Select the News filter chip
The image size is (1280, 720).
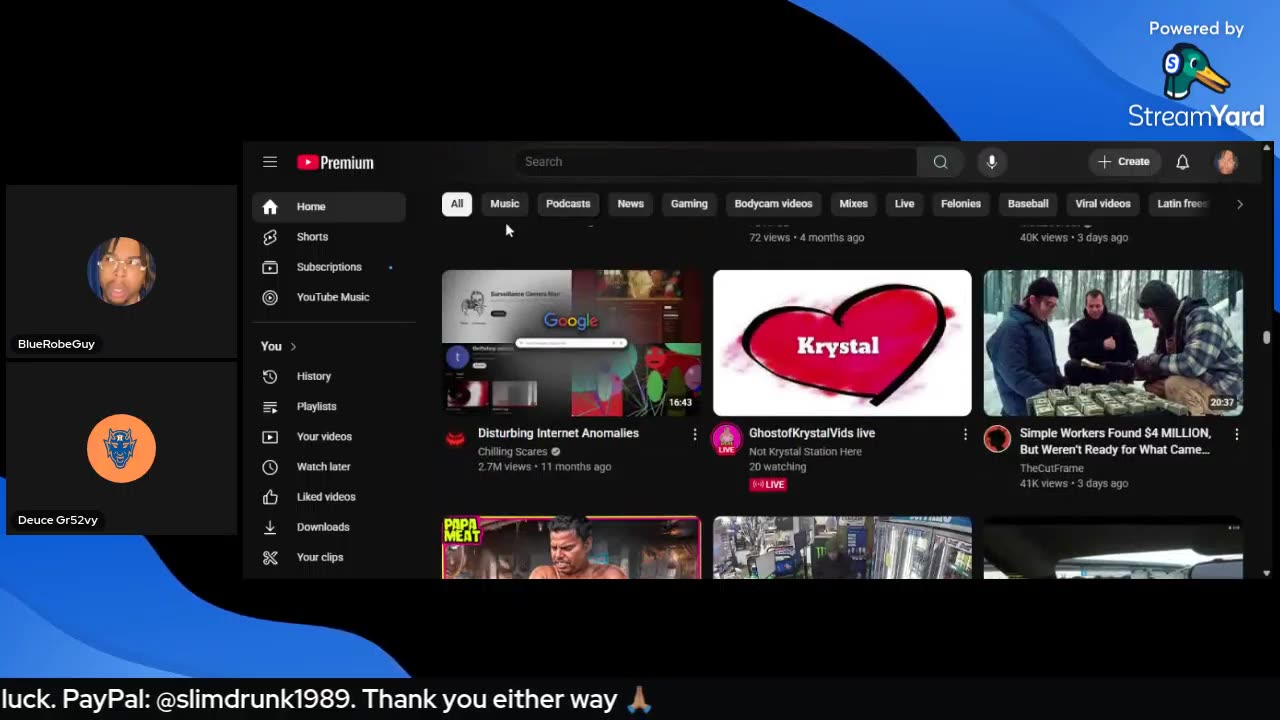coord(630,204)
